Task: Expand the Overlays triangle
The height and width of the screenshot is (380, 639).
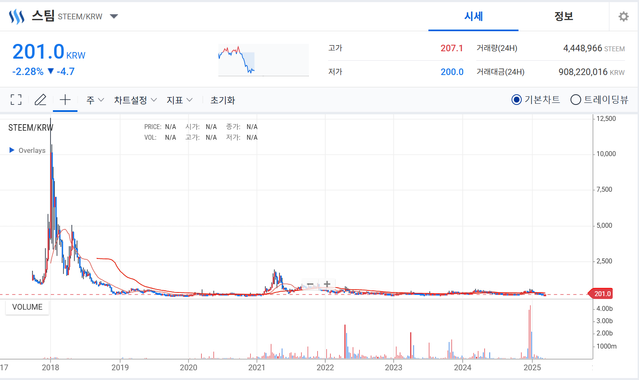Action: [12, 150]
